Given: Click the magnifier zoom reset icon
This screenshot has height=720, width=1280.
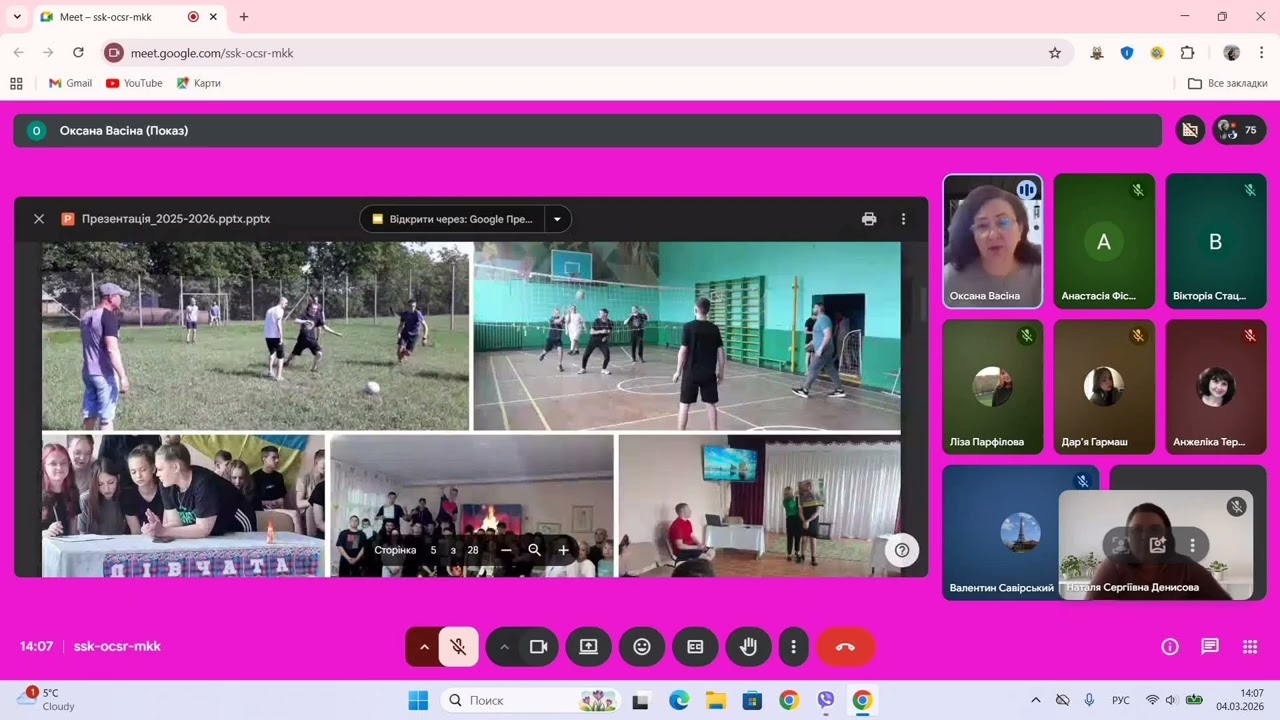Looking at the screenshot, I should 534,550.
